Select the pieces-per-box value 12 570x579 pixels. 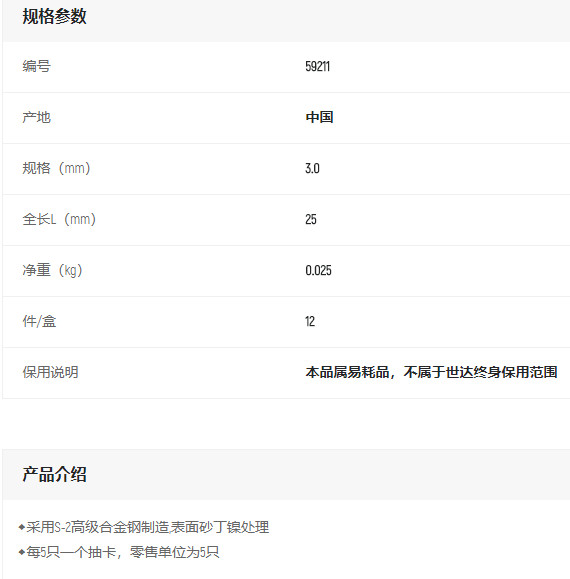tap(310, 321)
